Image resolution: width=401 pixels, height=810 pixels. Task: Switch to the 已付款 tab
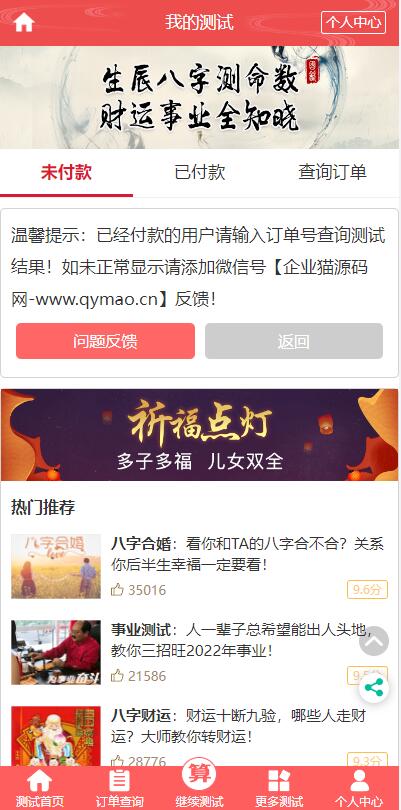tap(199, 173)
